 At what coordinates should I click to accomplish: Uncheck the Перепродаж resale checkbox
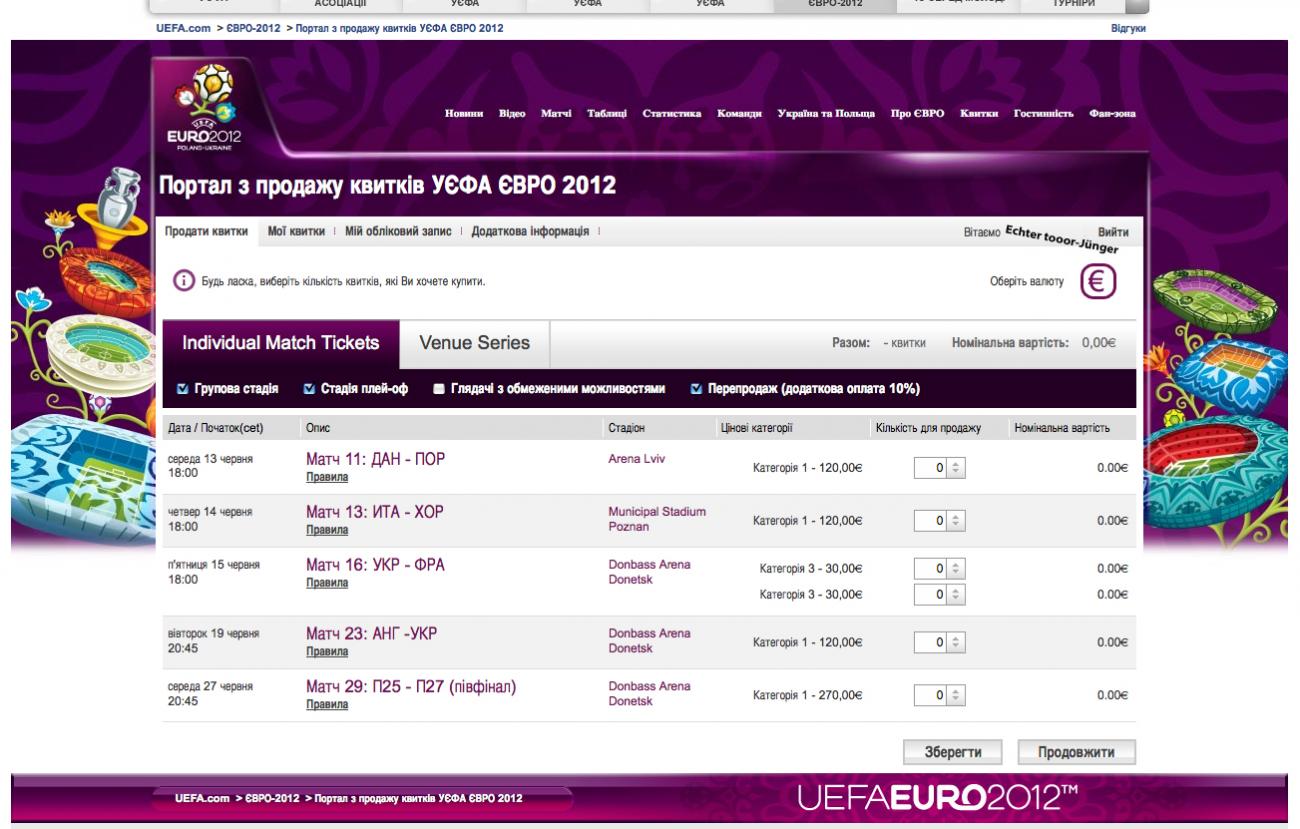pyautogui.click(x=697, y=389)
